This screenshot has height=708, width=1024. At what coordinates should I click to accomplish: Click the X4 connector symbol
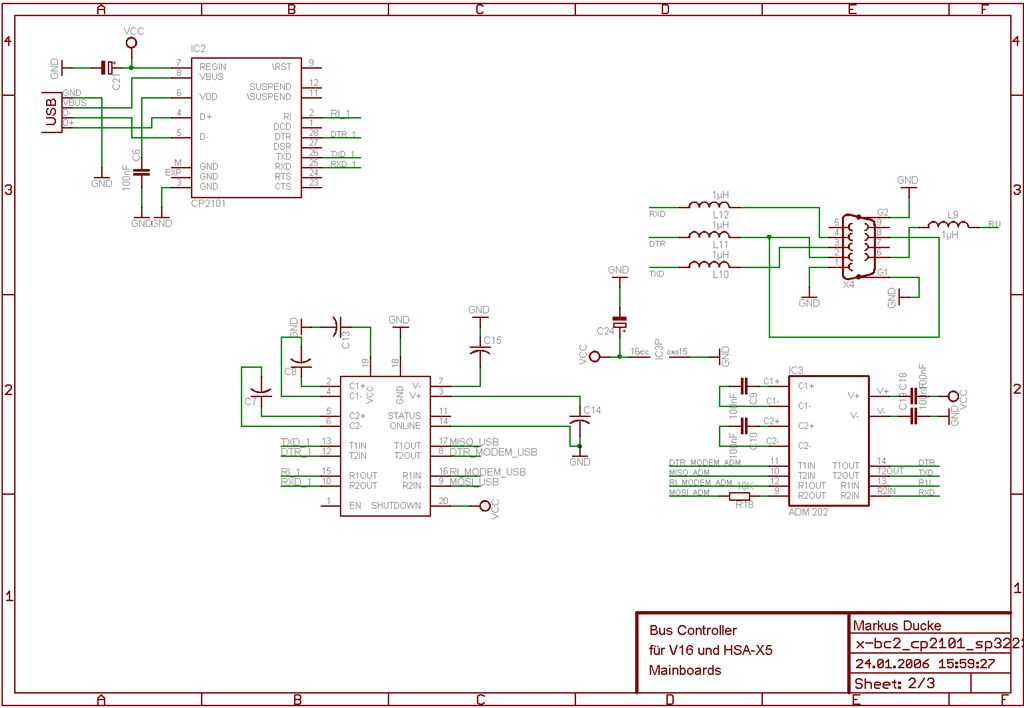858,243
